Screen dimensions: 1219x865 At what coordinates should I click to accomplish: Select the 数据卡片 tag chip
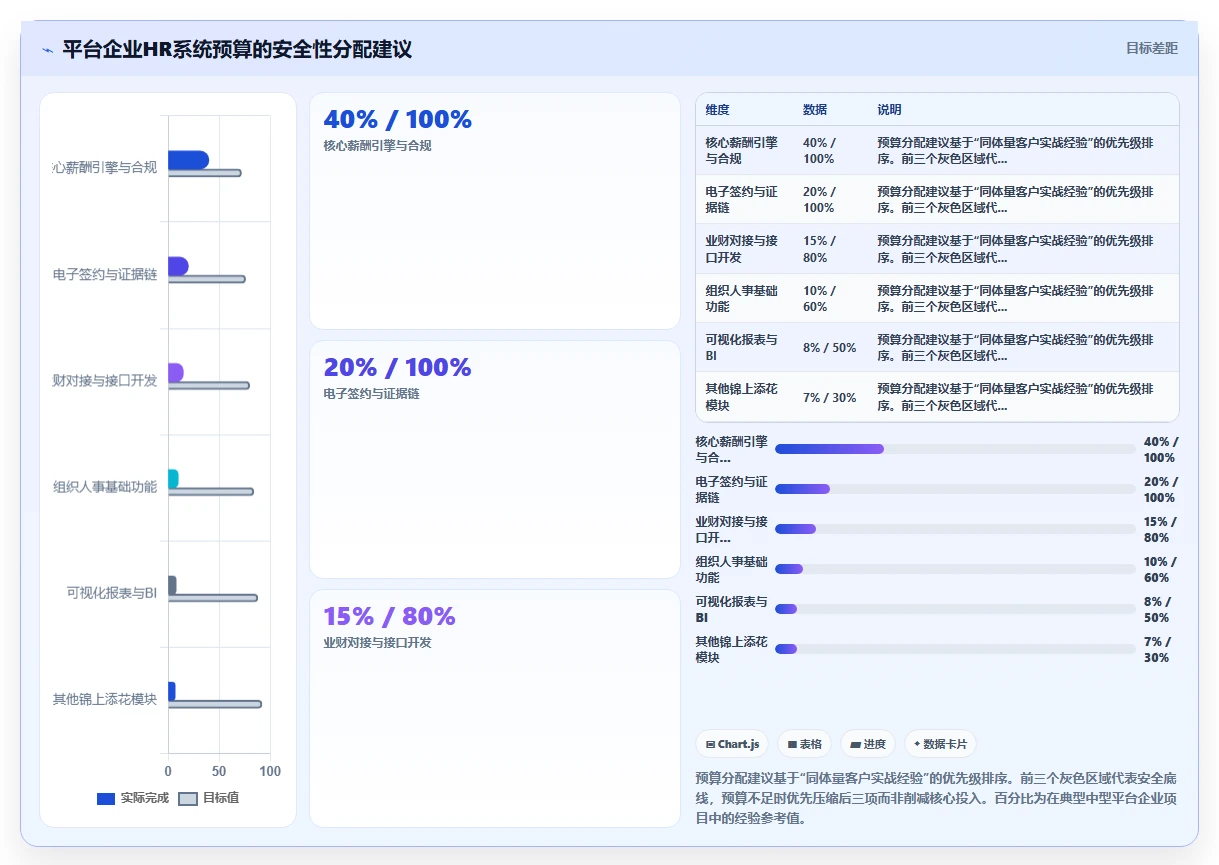940,744
